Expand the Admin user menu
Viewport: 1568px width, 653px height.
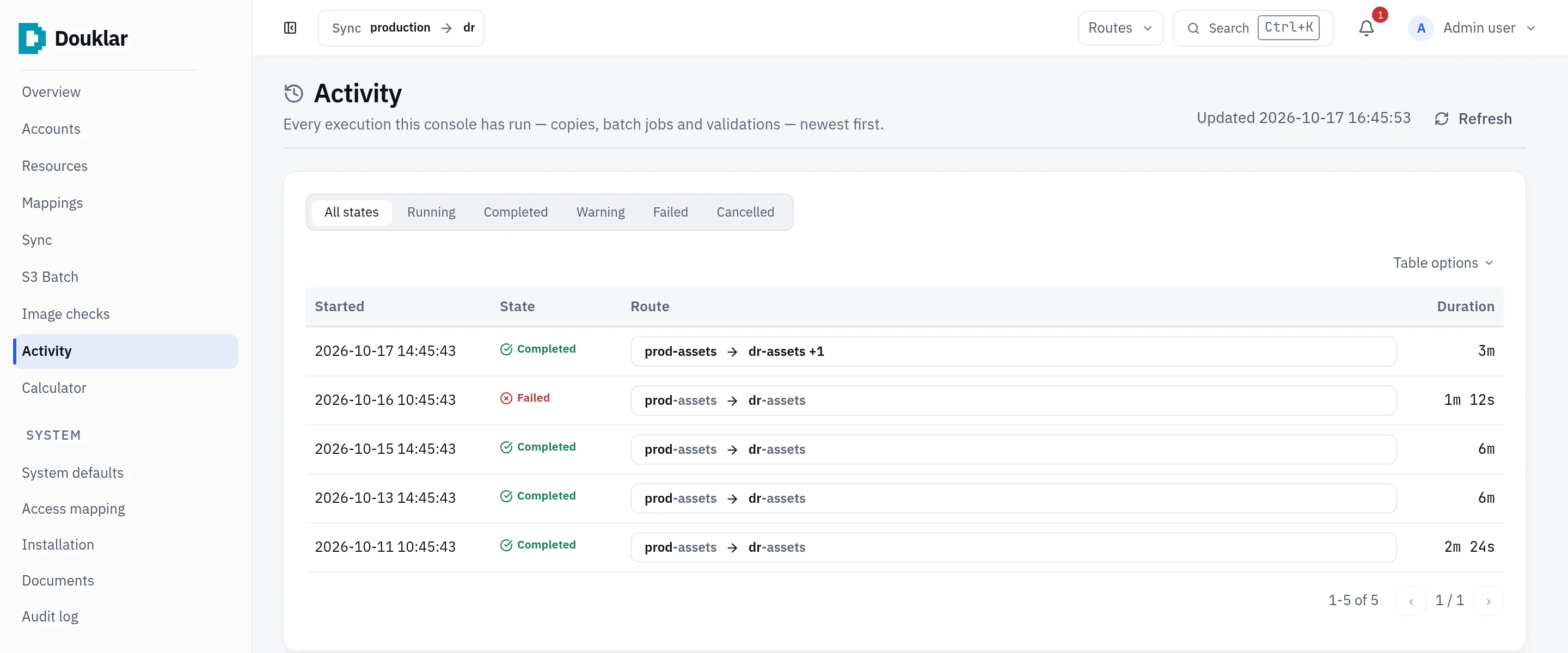(1531, 28)
